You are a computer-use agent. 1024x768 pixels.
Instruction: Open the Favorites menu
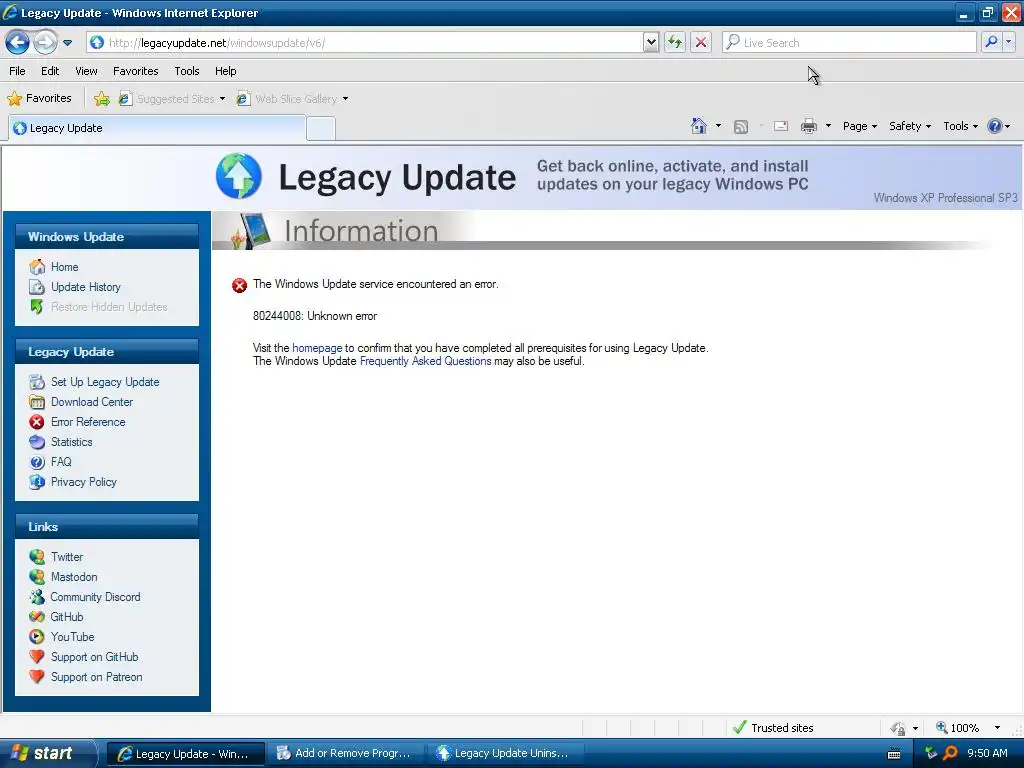(136, 71)
